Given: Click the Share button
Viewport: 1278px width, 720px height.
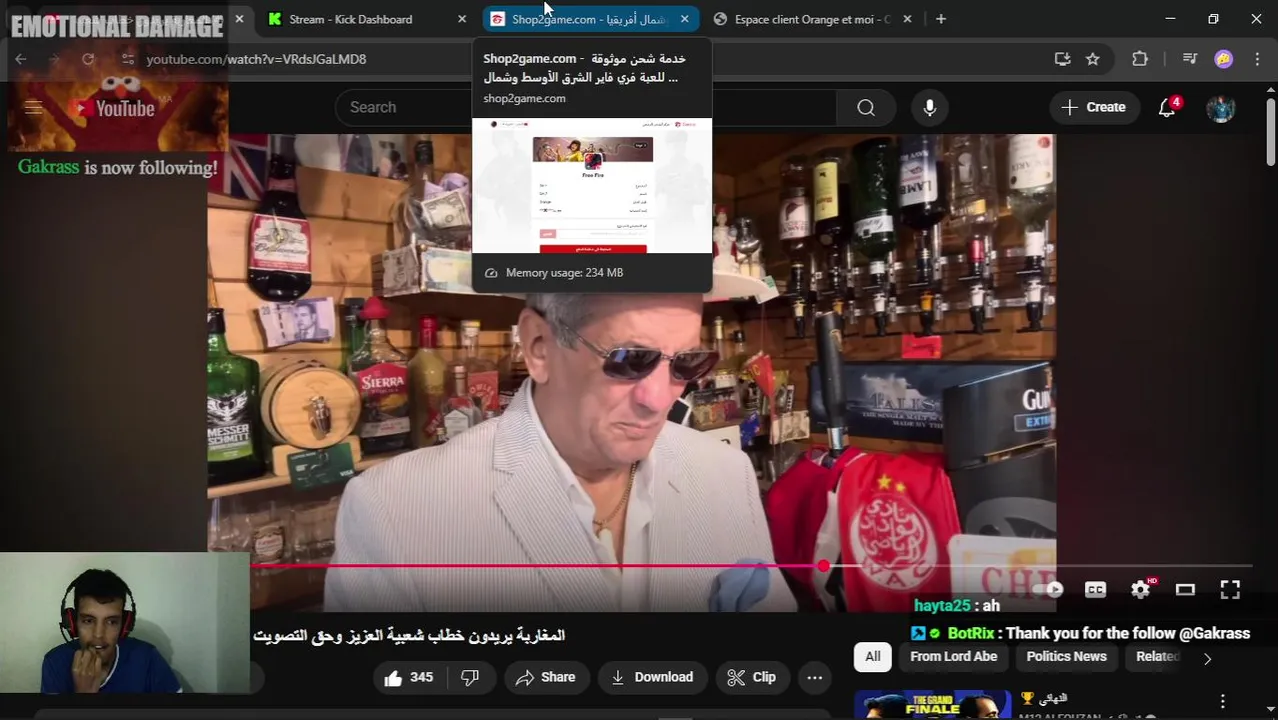Looking at the screenshot, I should 545,677.
